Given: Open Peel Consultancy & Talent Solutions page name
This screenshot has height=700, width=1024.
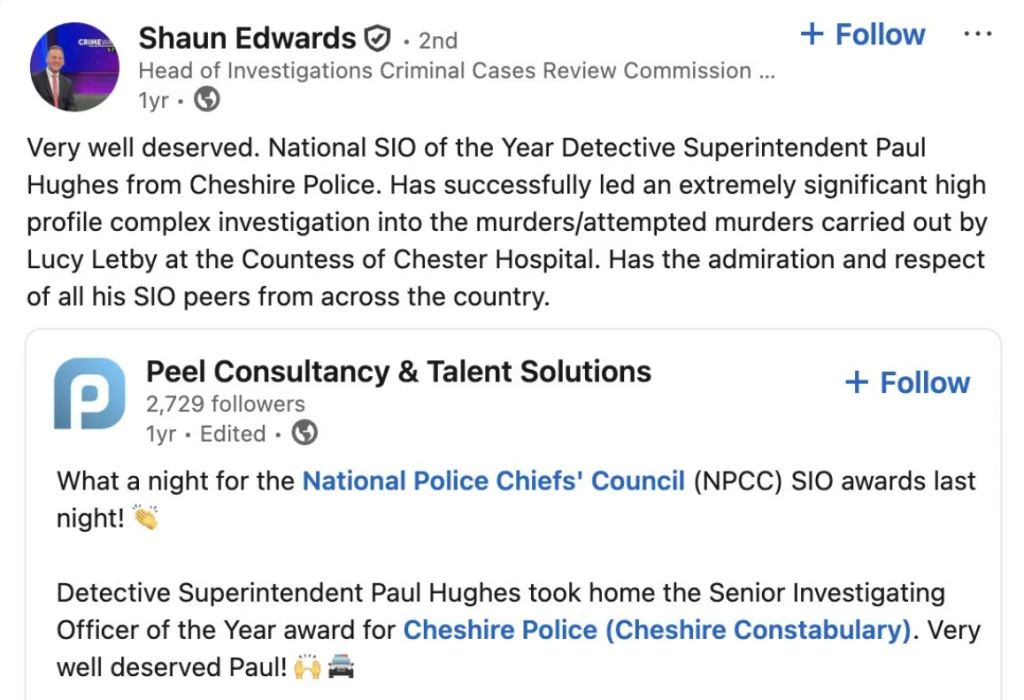Looking at the screenshot, I should point(398,372).
